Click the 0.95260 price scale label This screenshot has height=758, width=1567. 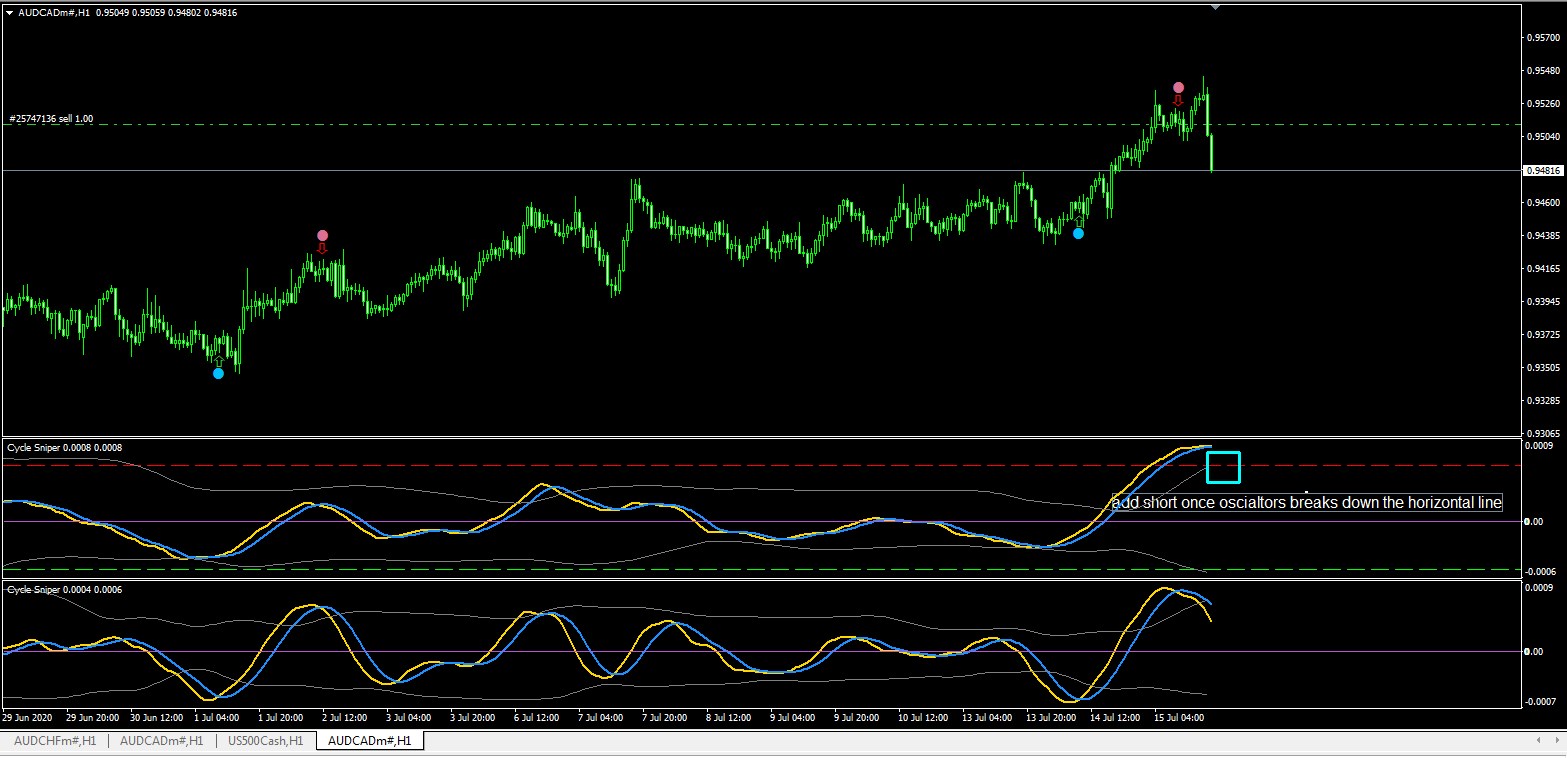point(1542,104)
